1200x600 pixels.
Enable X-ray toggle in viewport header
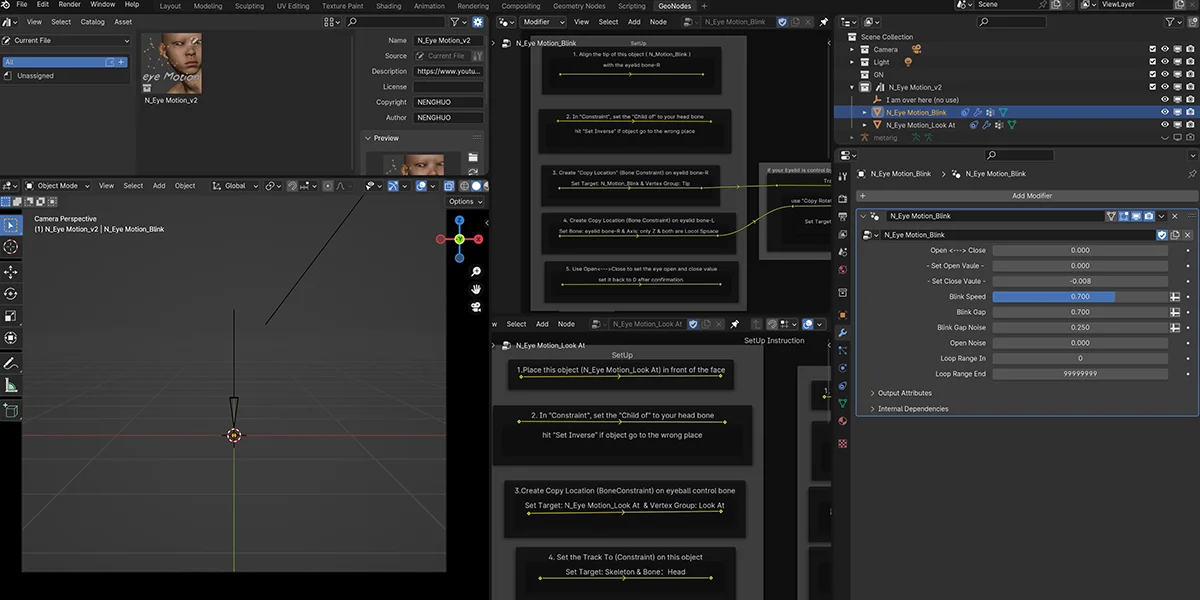(x=449, y=186)
